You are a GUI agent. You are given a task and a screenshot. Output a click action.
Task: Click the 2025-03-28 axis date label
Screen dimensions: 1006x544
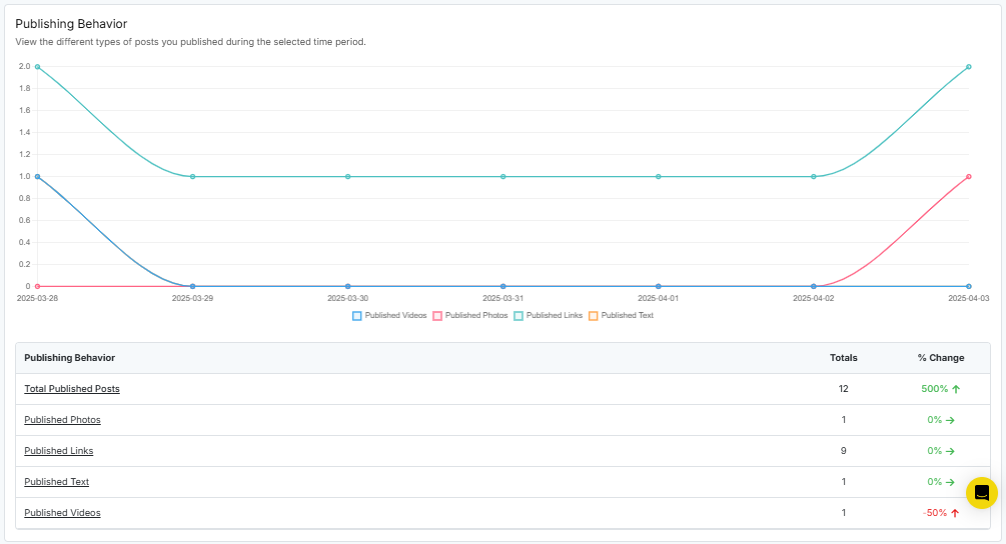[37, 298]
